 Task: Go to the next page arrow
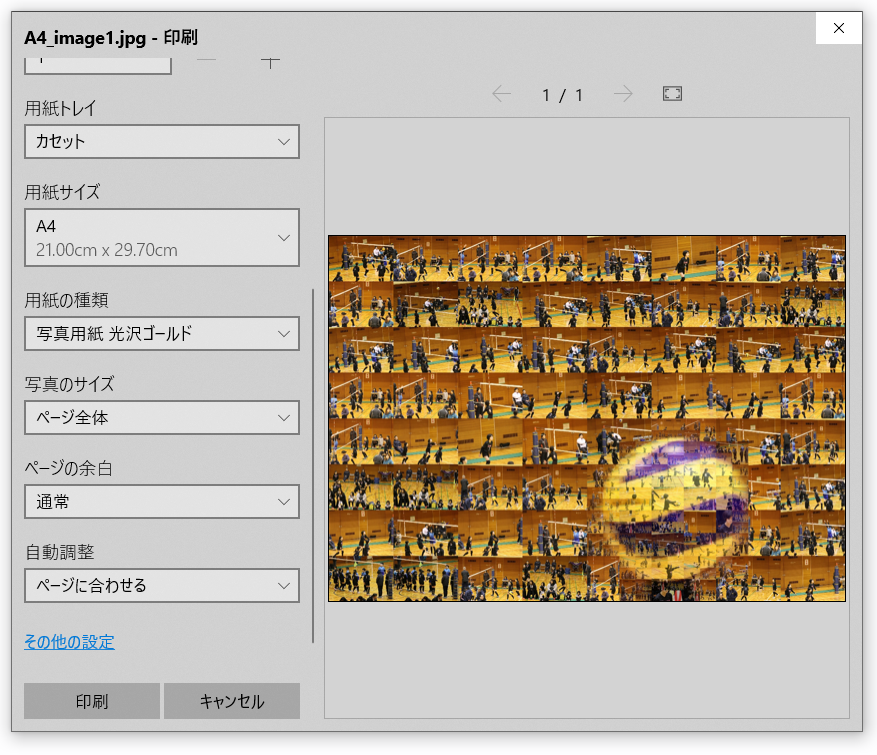pos(623,94)
